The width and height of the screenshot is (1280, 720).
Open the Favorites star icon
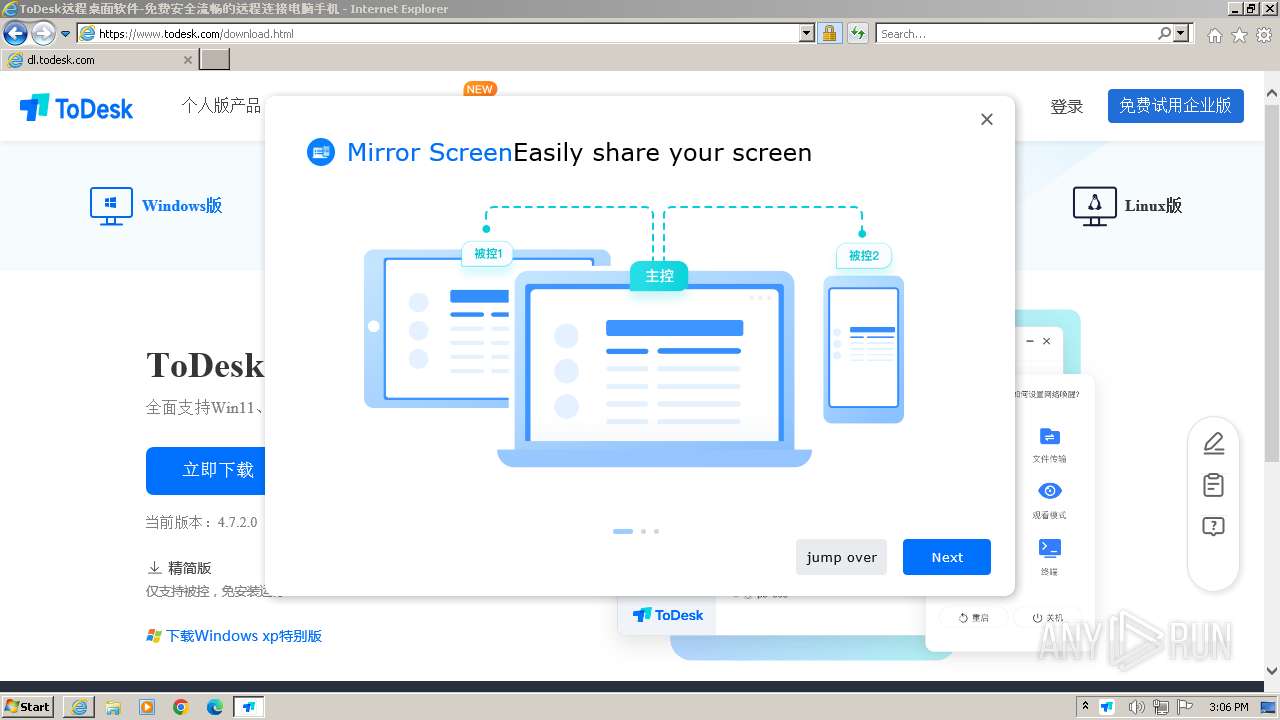[1239, 35]
